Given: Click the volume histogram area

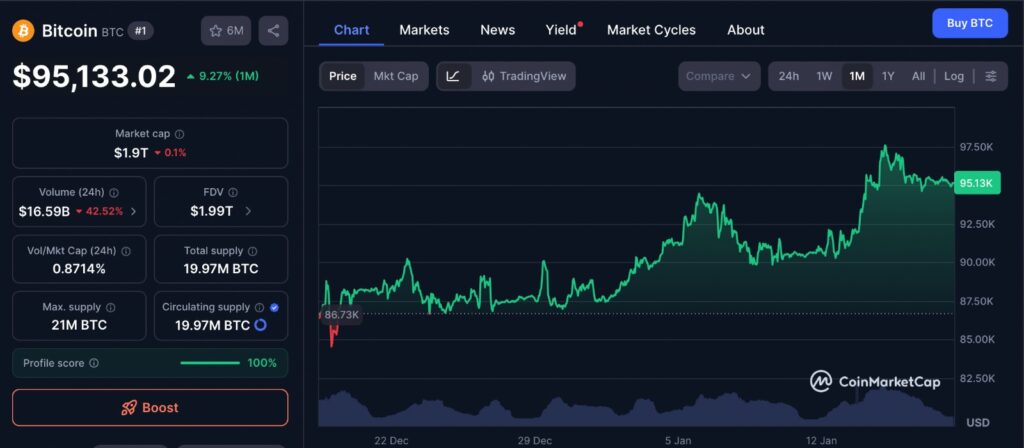Looking at the screenshot, I should (x=636, y=409).
